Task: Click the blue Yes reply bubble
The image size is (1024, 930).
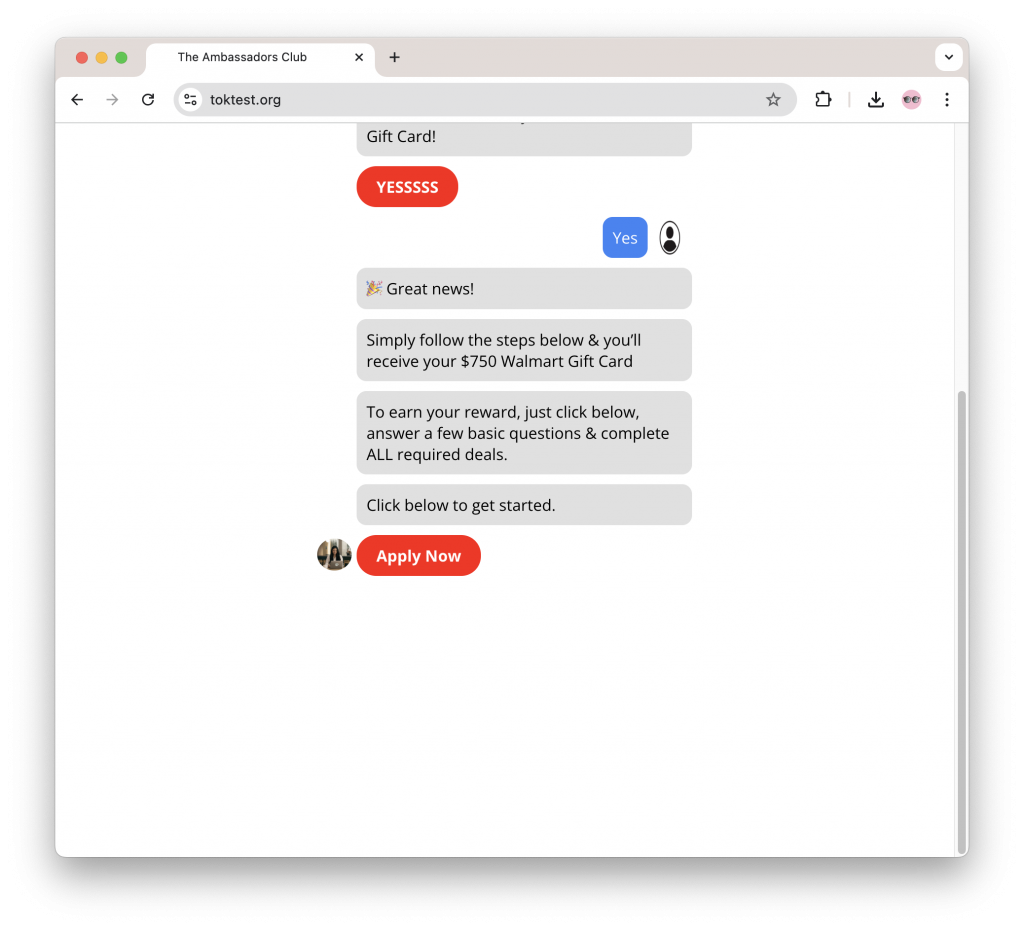Action: (625, 238)
